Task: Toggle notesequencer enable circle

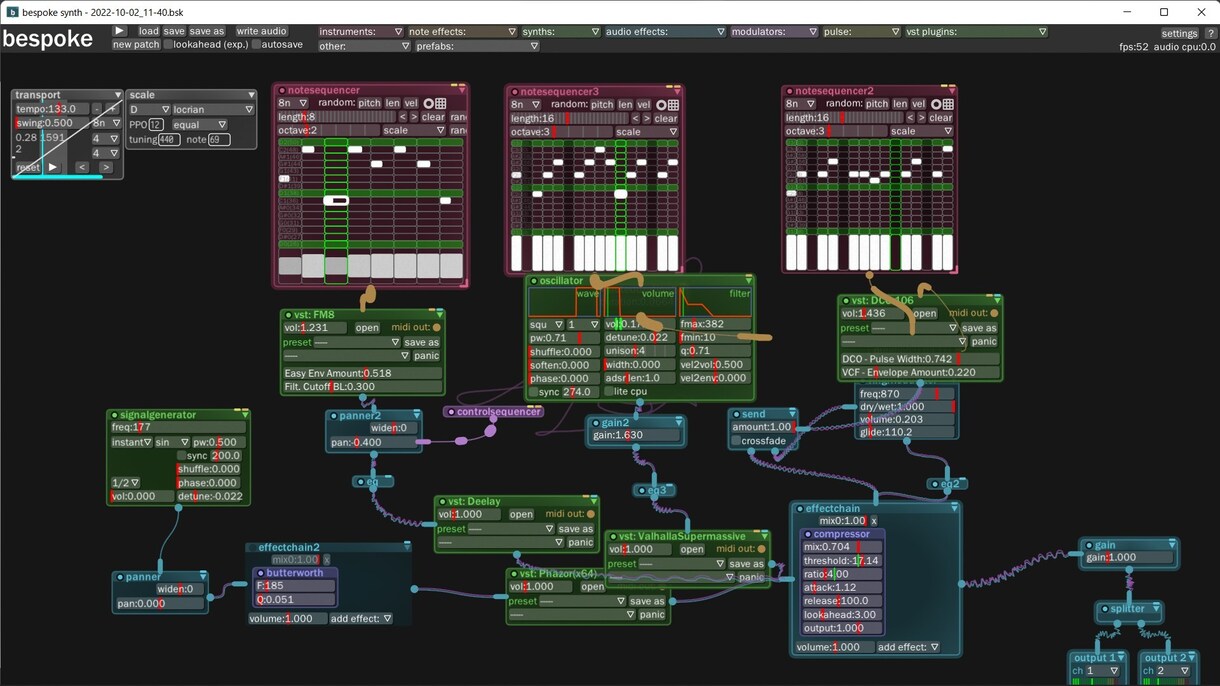Action: point(283,90)
